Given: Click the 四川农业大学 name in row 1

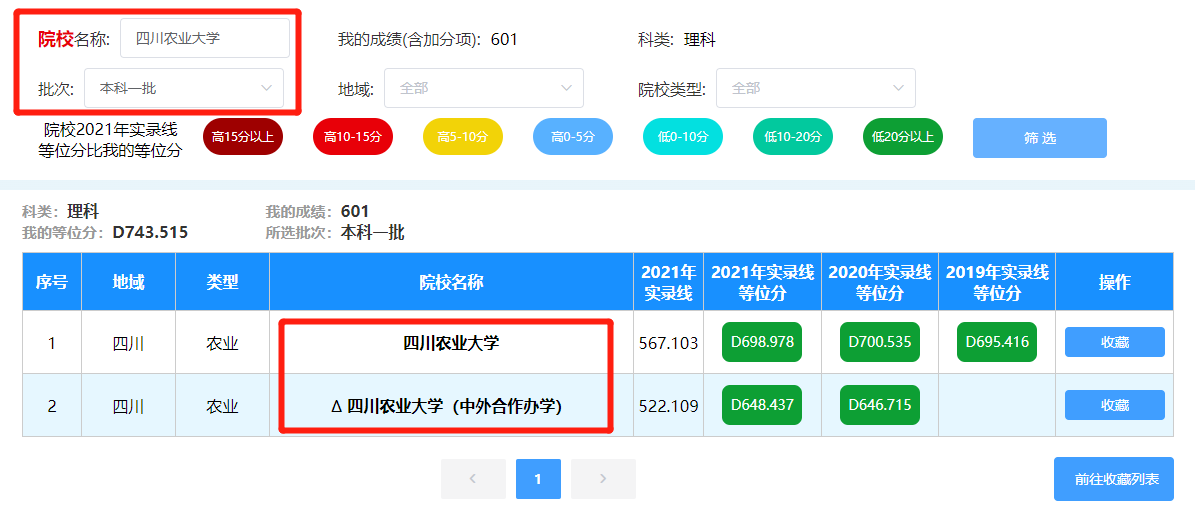Looking at the screenshot, I should 451,343.
